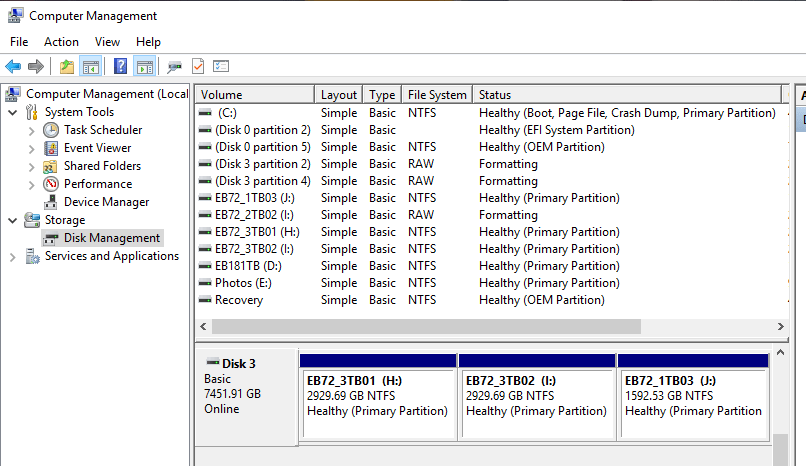806x466 pixels.
Task: Click the Refresh disk connection toolbar icon
Action: pyautogui.click(x=174, y=67)
